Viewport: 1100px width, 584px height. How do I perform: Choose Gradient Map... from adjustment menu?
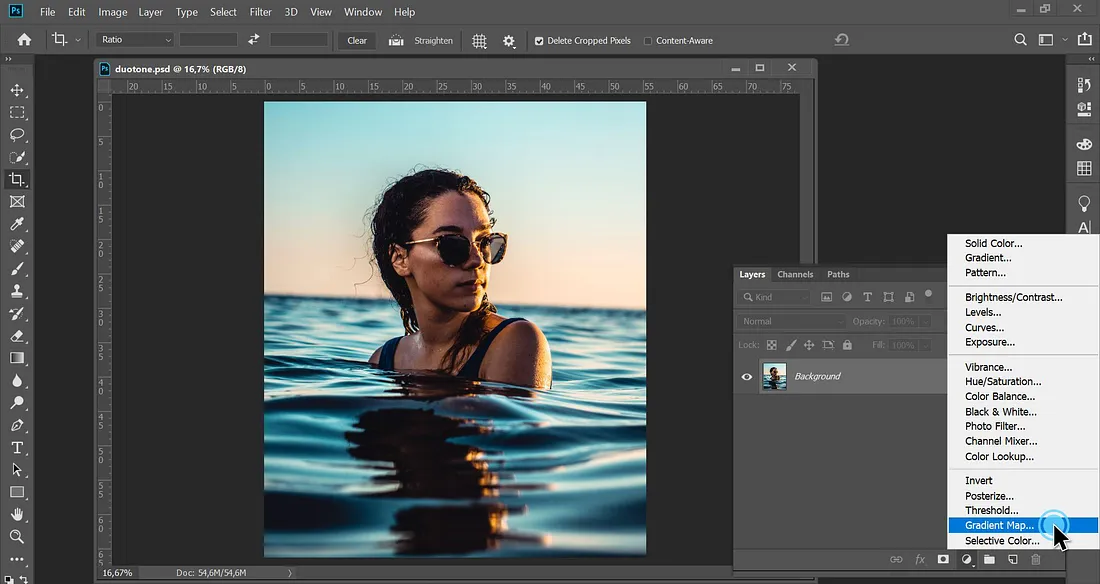pos(1023,525)
